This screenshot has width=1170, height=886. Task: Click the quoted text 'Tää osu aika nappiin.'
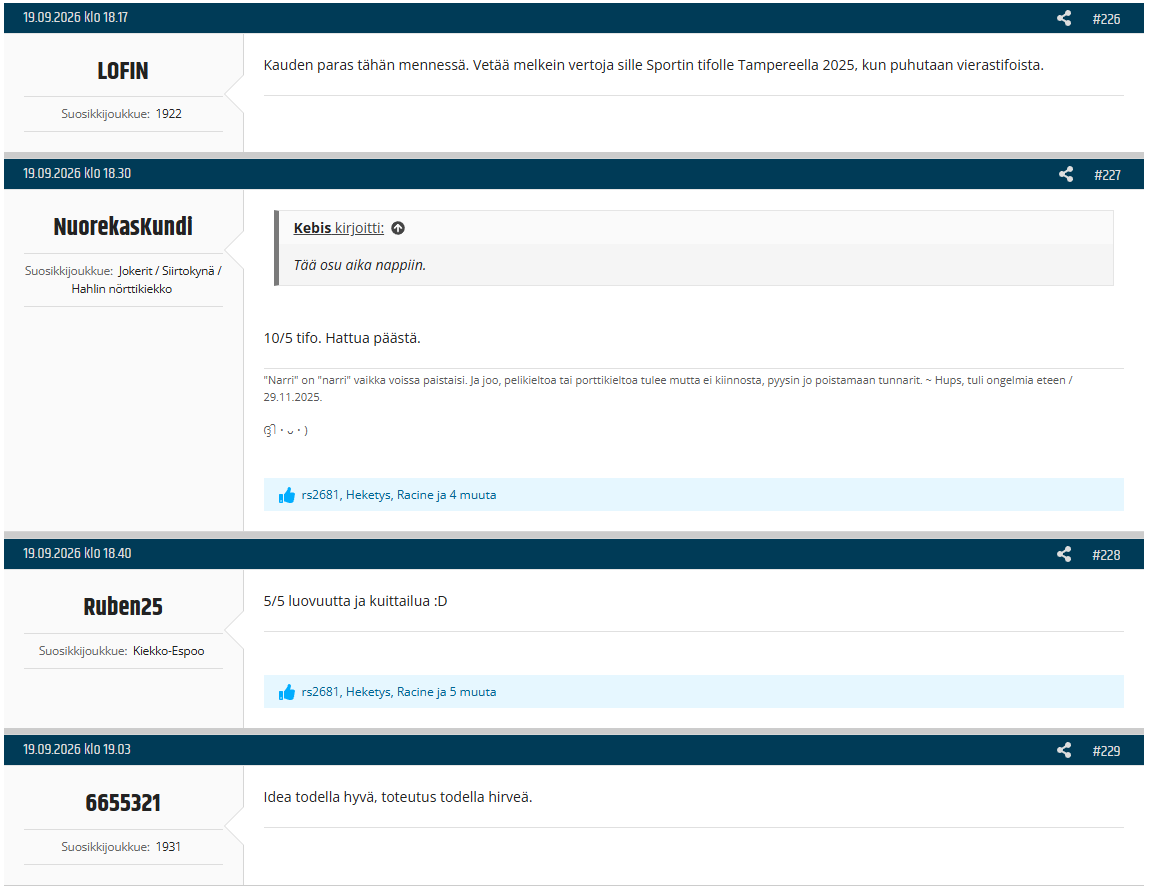click(x=360, y=265)
